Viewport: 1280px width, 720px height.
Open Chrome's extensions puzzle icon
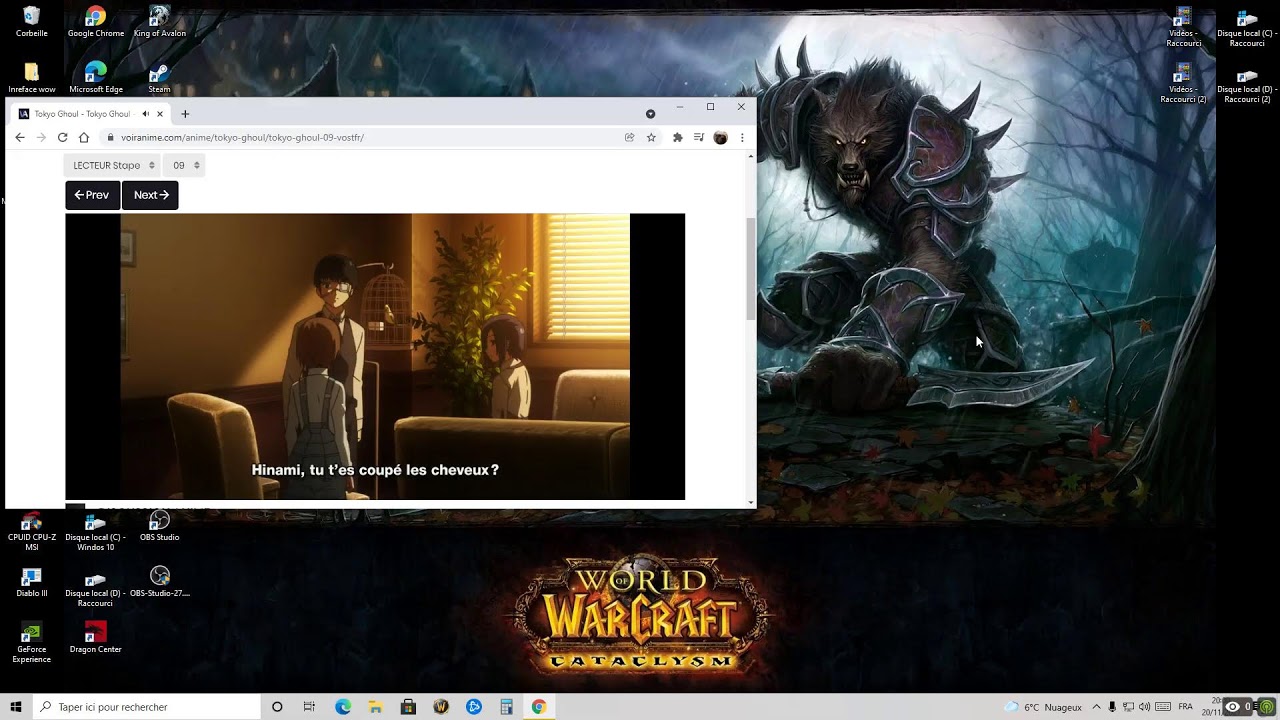click(x=677, y=137)
